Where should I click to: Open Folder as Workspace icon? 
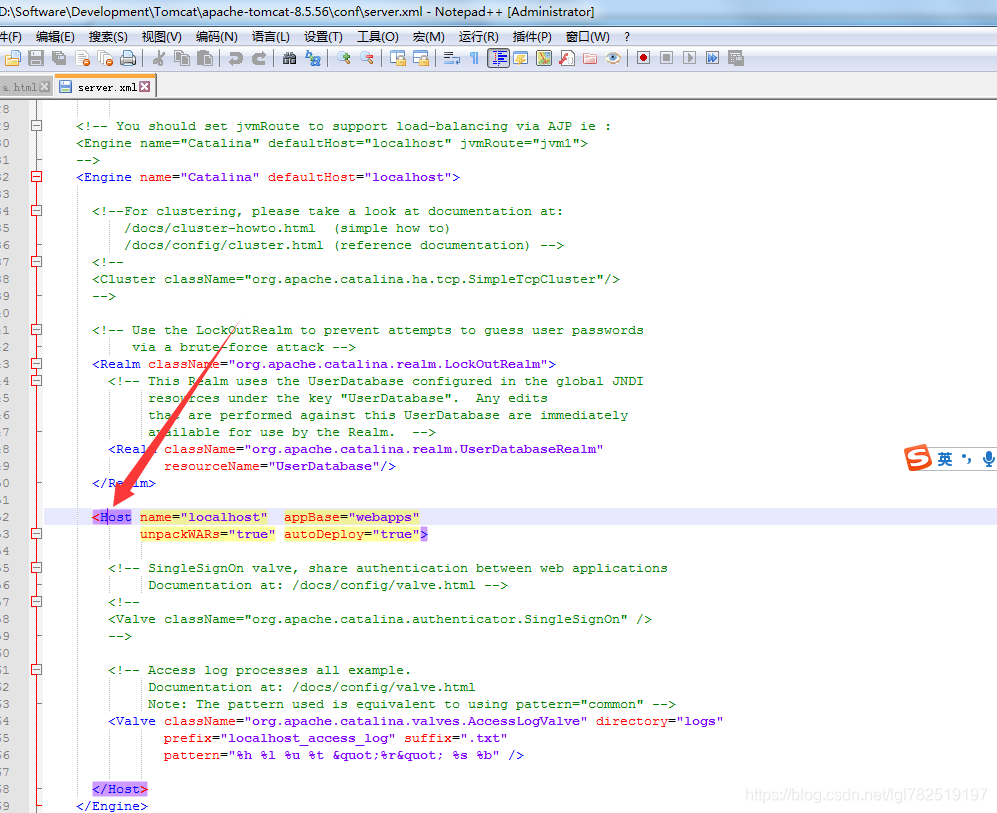click(590, 58)
